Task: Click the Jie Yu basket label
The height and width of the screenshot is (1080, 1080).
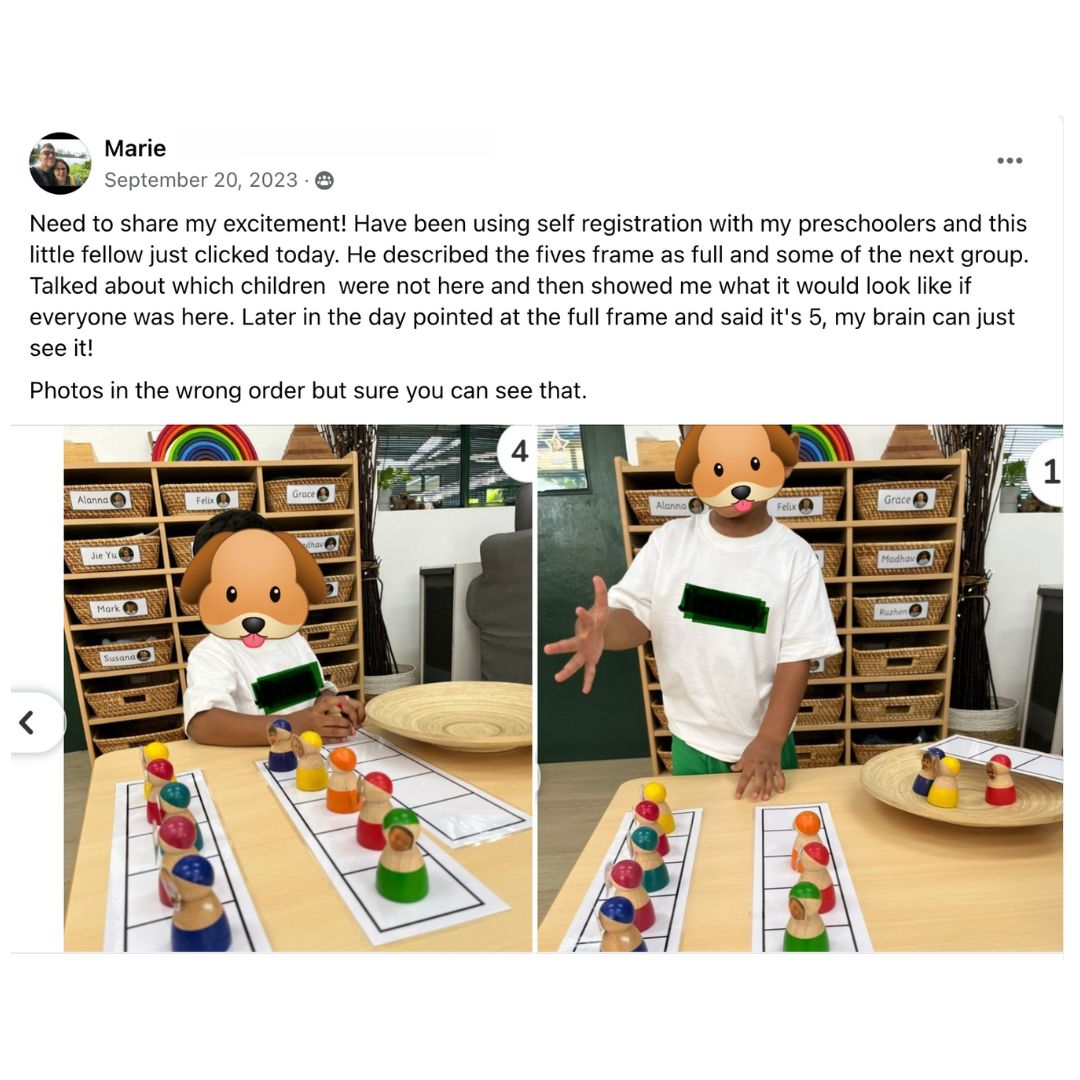Action: [112, 554]
